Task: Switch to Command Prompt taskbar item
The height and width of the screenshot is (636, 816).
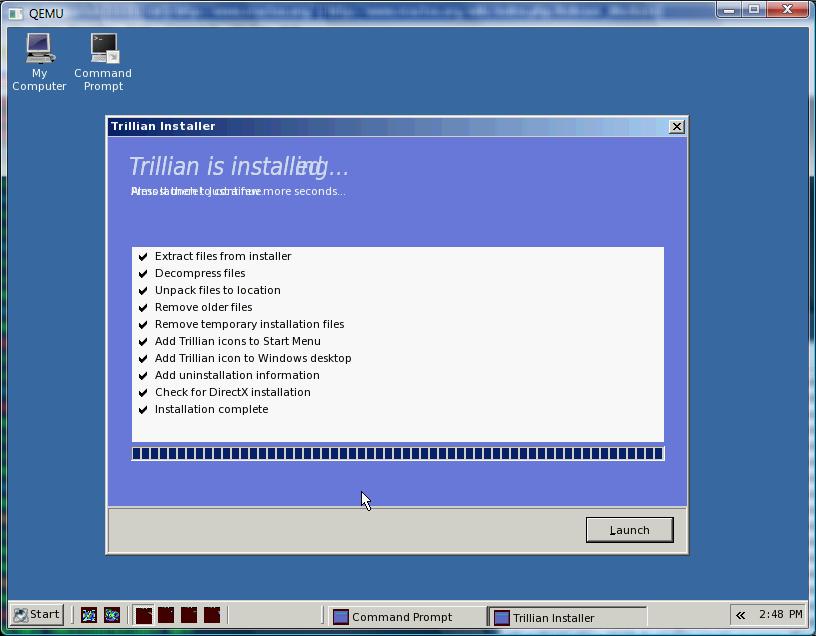Action: 402,617
